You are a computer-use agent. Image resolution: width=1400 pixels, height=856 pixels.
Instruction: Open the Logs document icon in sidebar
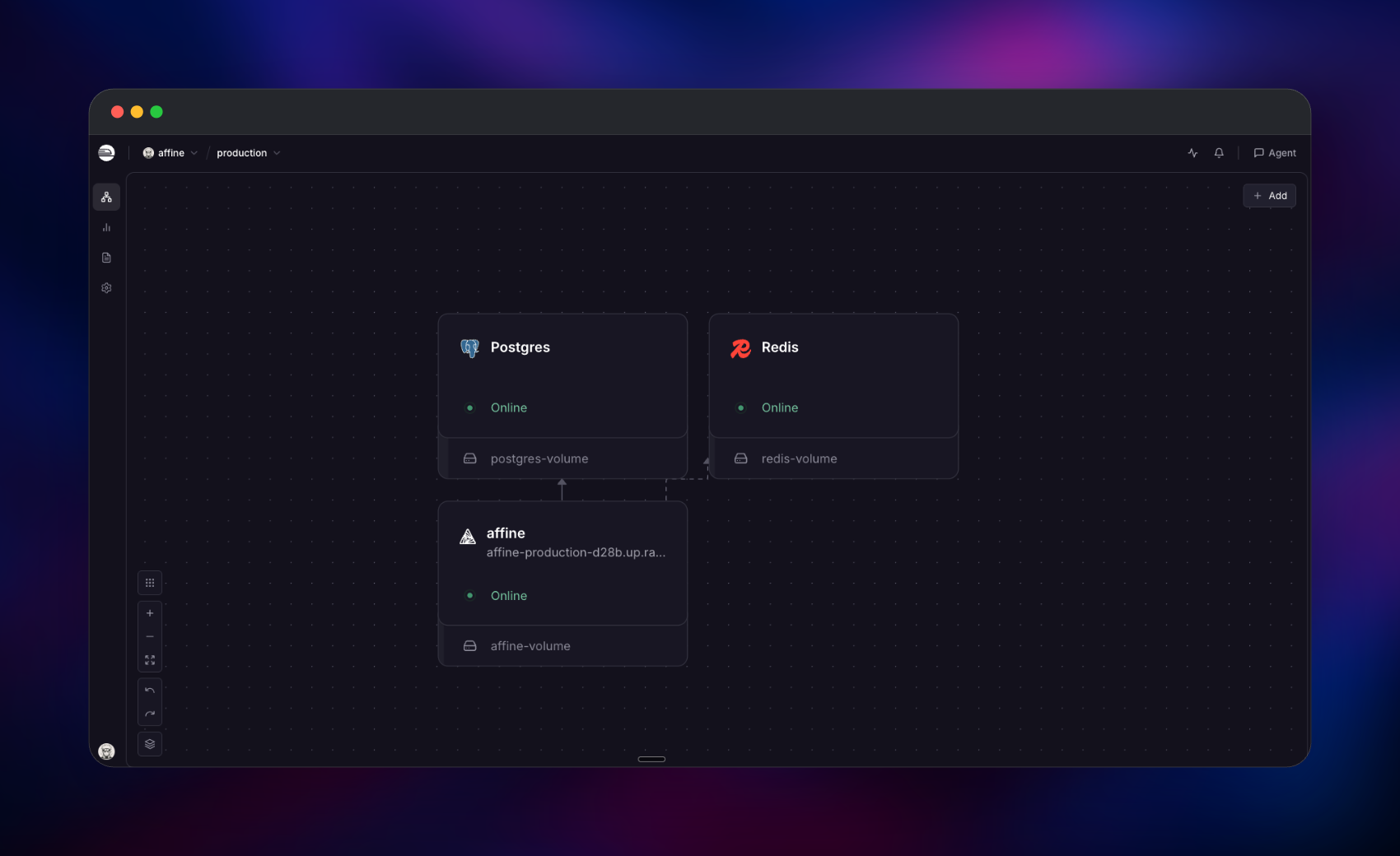[106, 258]
